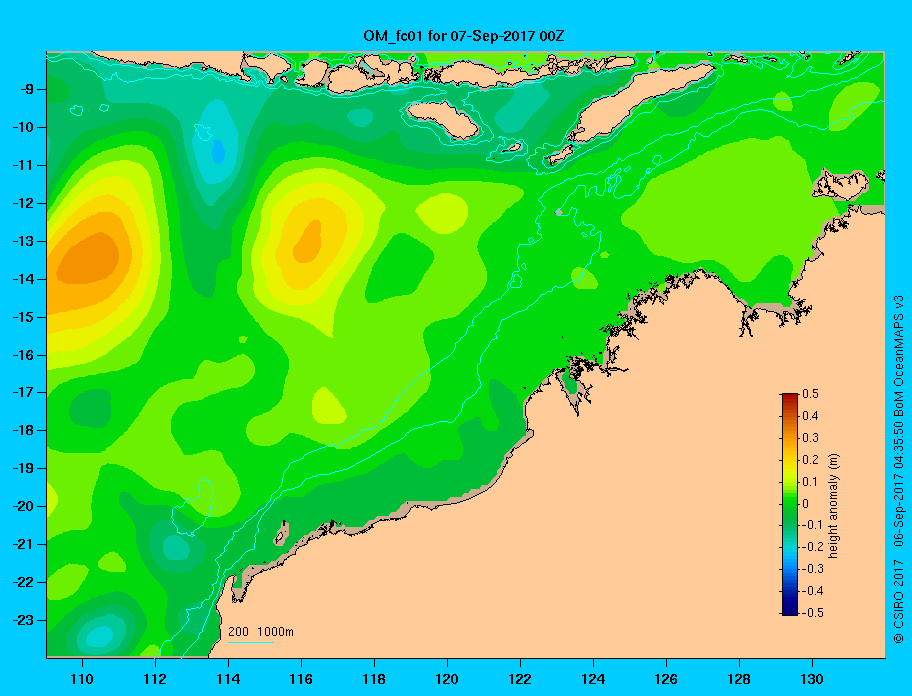This screenshot has height=696, width=912.
Task: Click latitude axis label -22
Action: tap(22, 582)
